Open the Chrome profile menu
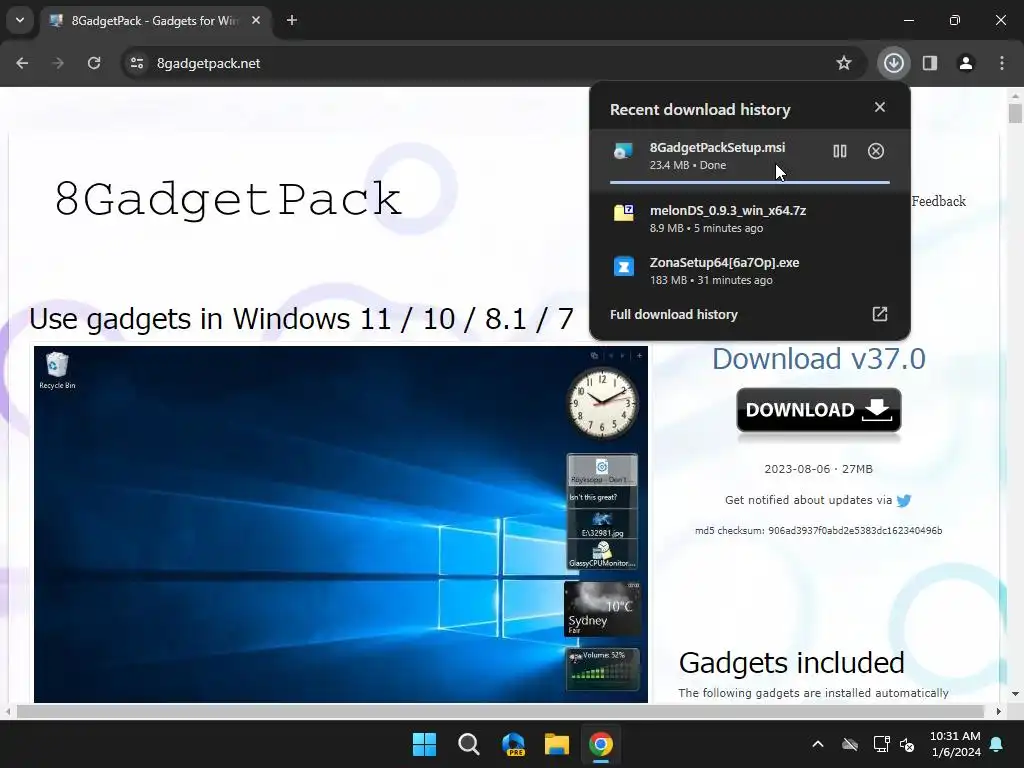Screen dimensions: 1024x768 coord(966,63)
